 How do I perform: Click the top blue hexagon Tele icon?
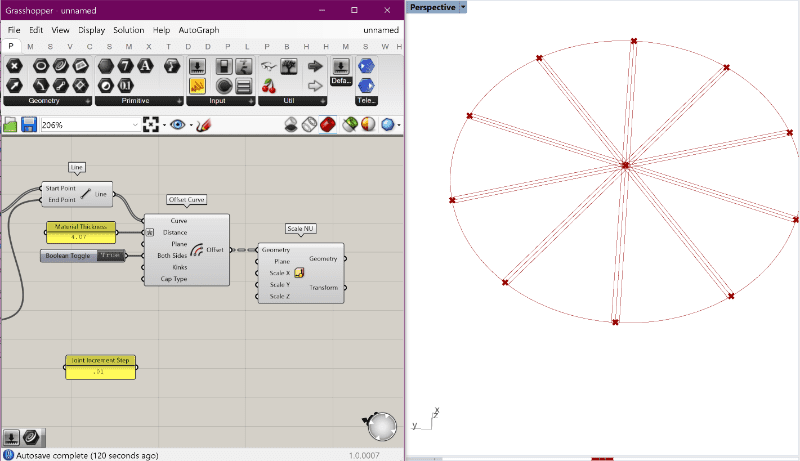[x=366, y=66]
